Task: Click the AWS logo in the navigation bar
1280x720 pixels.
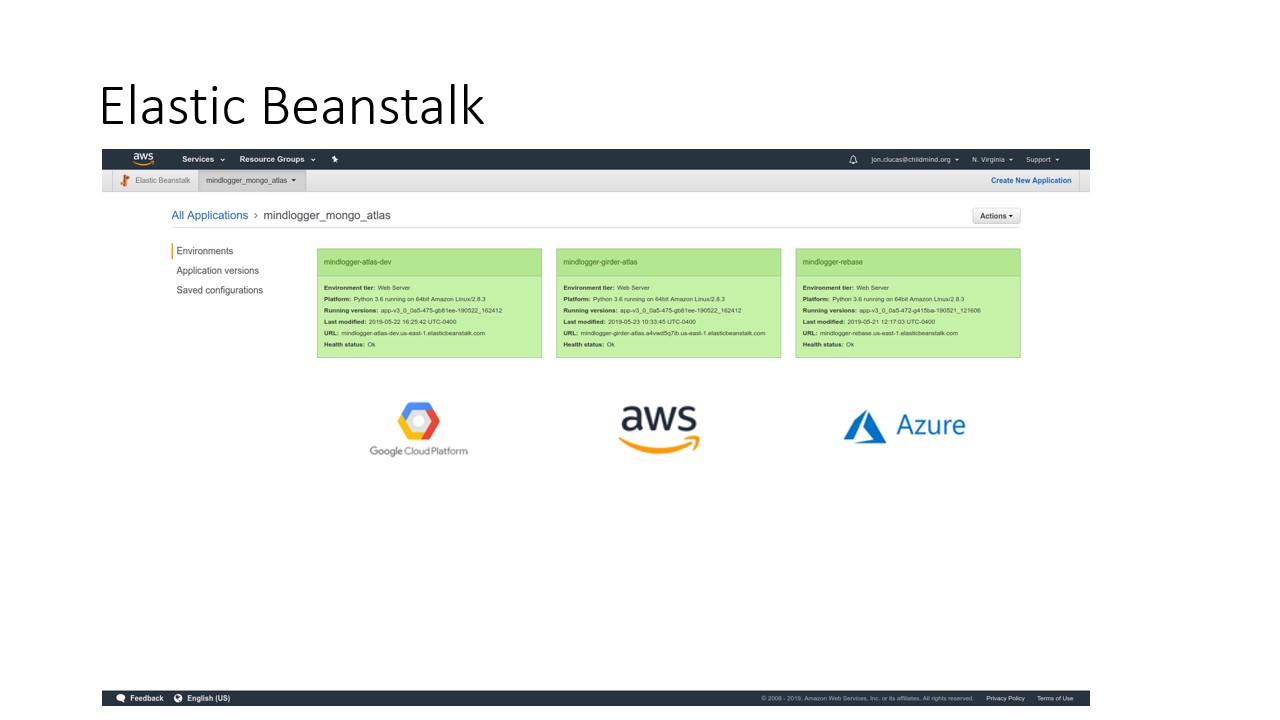Action: coord(143,159)
